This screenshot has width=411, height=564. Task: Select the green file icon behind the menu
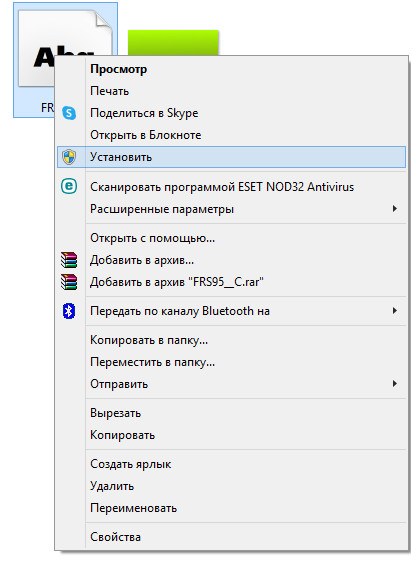click(173, 42)
